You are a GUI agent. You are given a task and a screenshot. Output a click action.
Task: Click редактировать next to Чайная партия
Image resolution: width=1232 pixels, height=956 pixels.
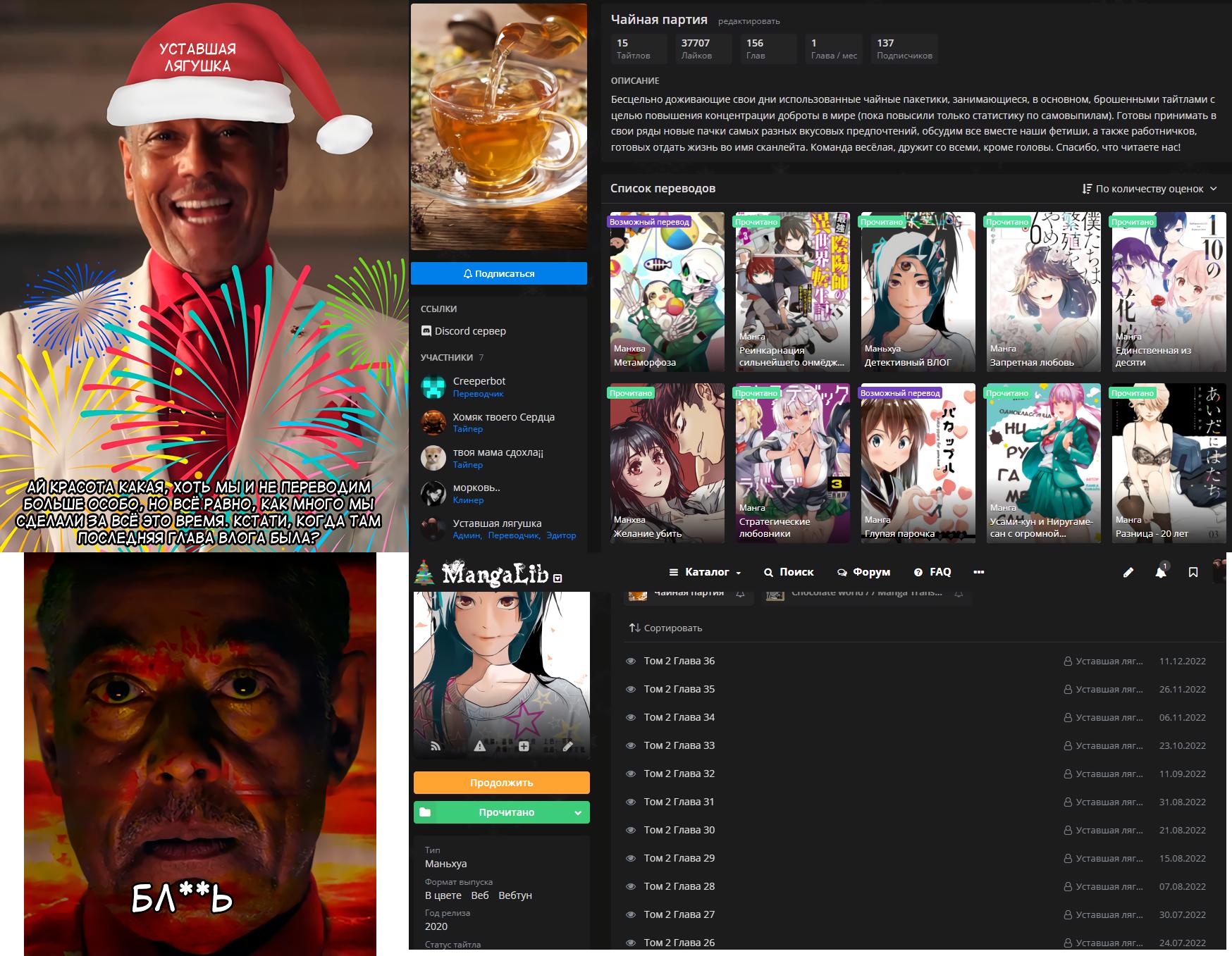coord(749,21)
